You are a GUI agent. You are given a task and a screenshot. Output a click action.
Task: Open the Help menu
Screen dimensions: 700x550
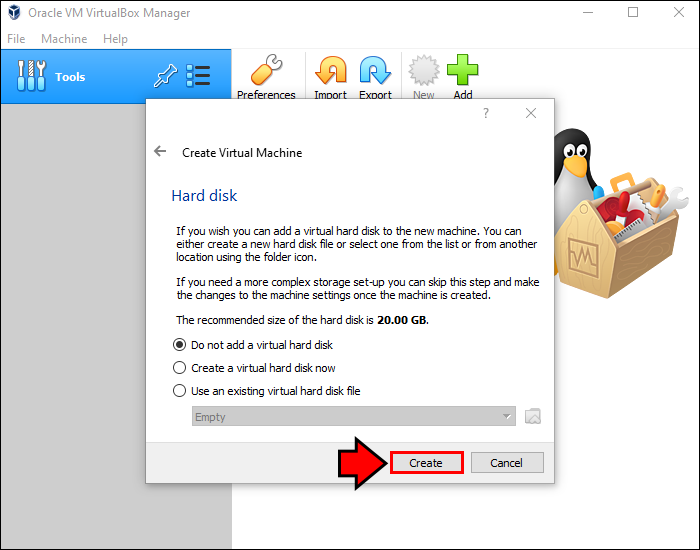[115, 39]
